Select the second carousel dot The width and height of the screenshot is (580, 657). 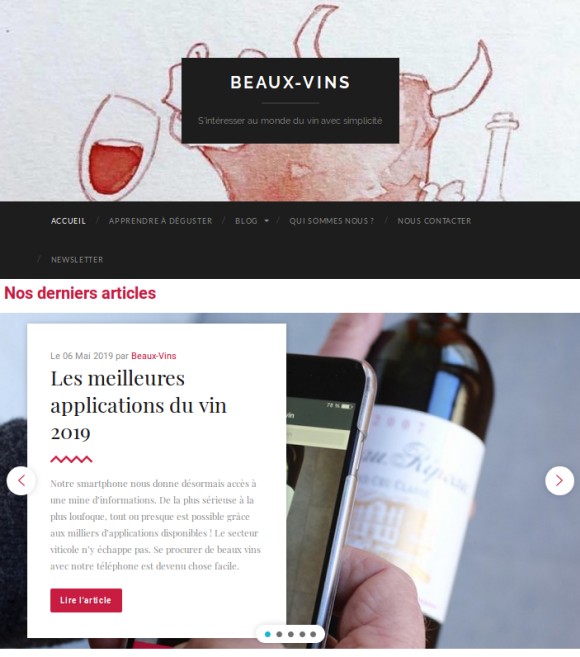pyautogui.click(x=279, y=634)
